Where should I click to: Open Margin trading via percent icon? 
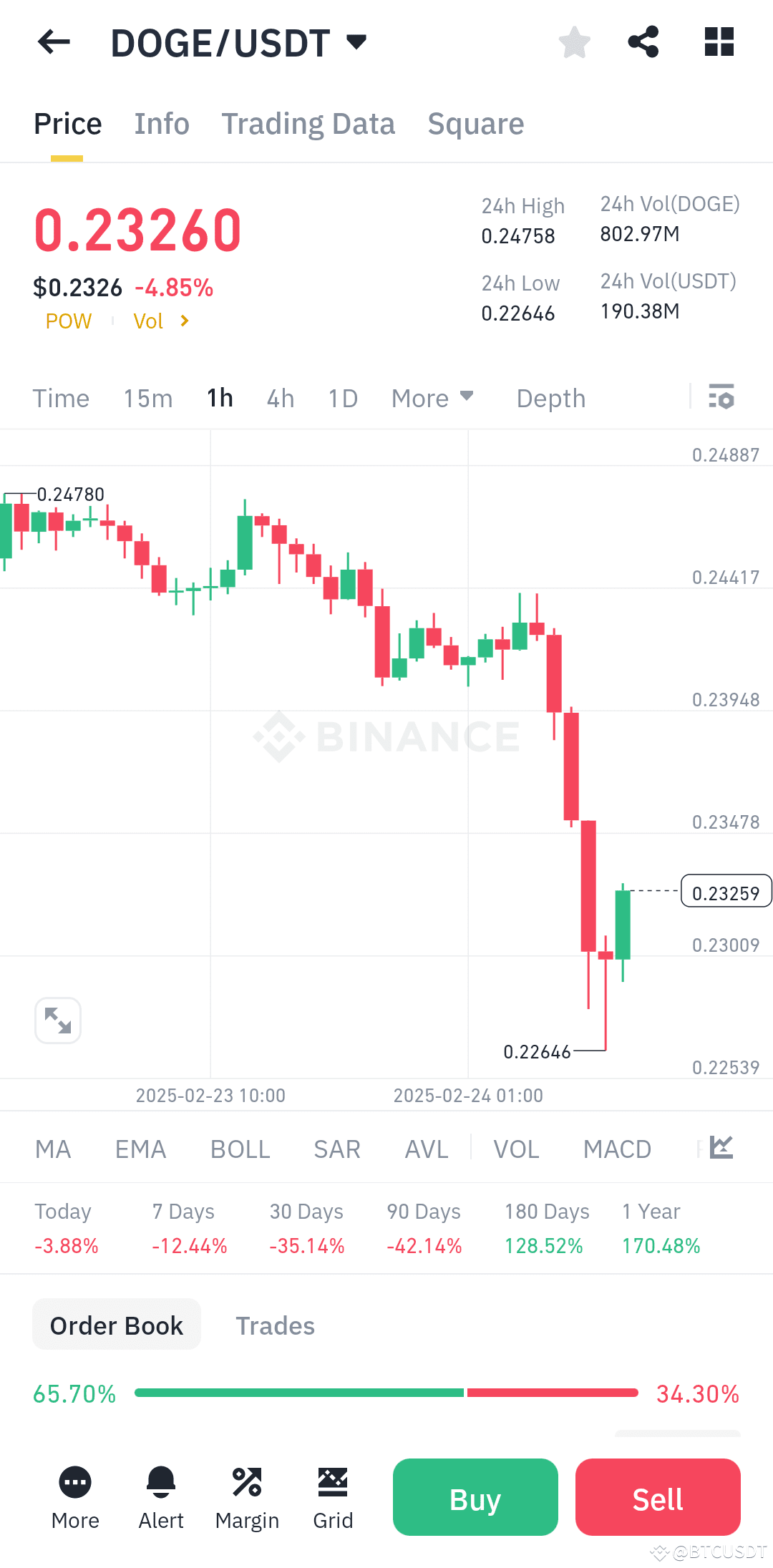tap(247, 1483)
